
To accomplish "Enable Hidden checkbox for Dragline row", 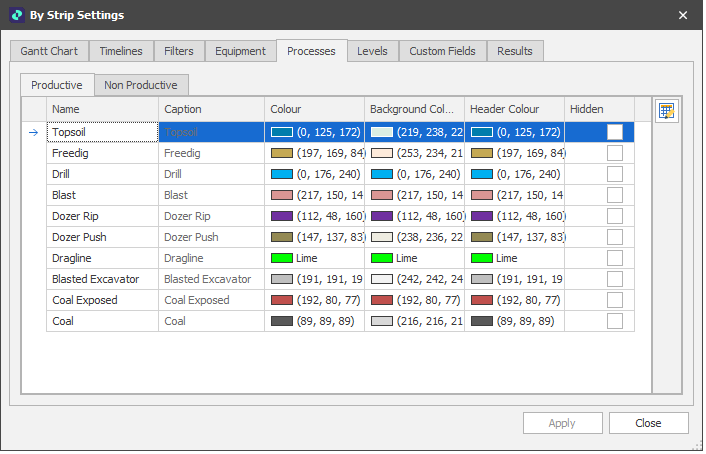I will tap(614, 258).
